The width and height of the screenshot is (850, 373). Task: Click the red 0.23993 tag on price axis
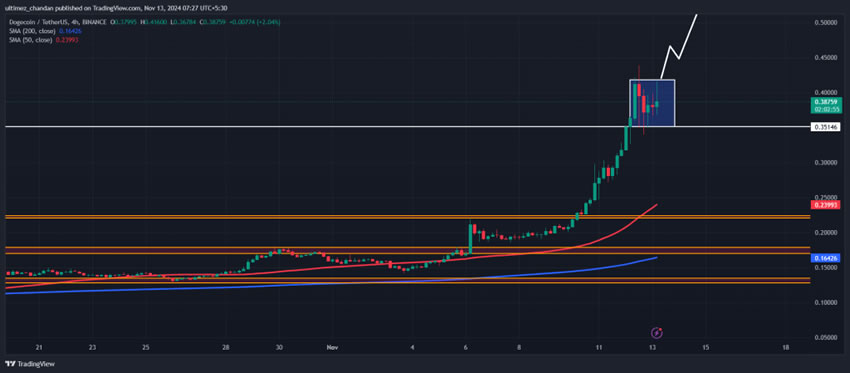(826, 205)
